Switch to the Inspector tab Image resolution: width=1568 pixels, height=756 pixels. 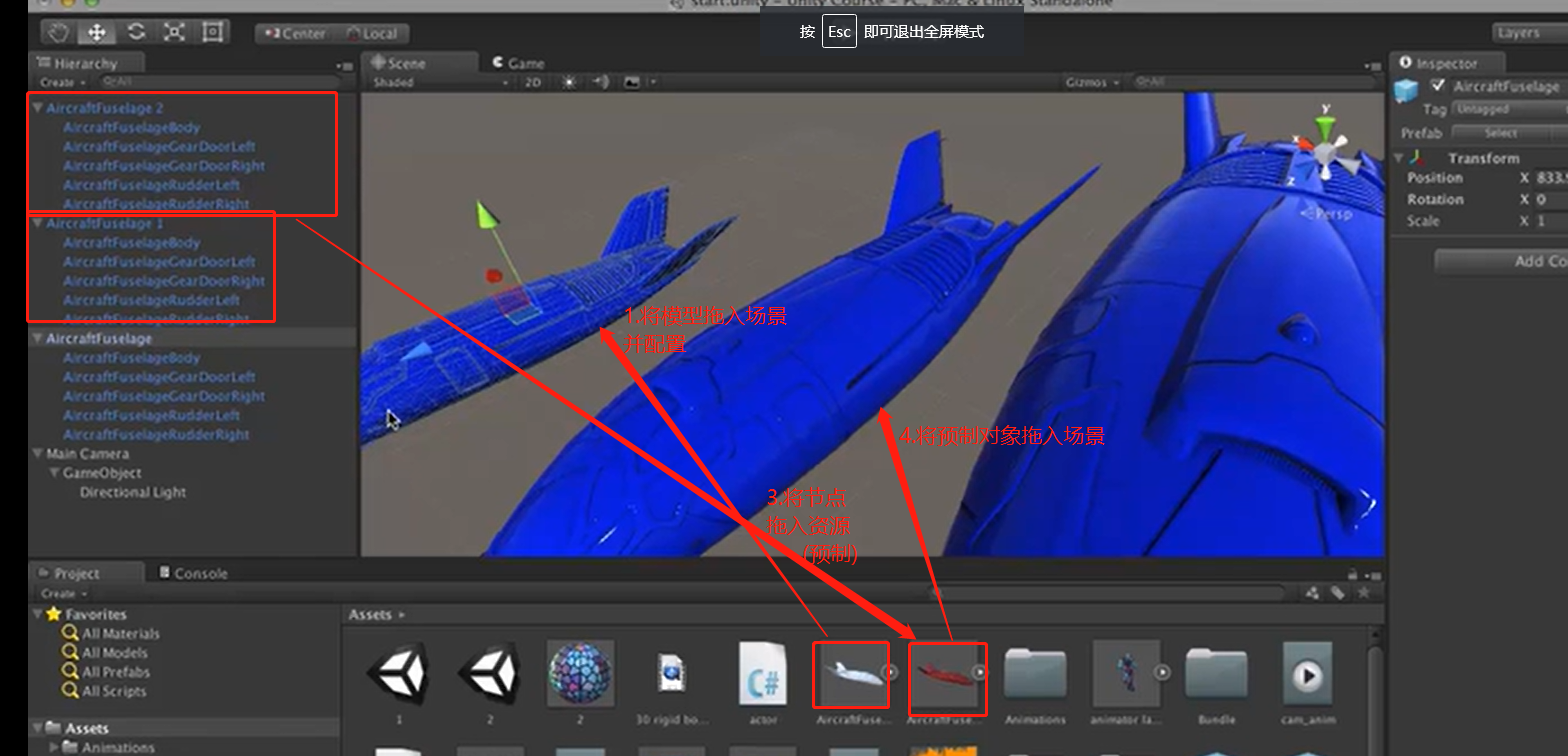click(1446, 63)
